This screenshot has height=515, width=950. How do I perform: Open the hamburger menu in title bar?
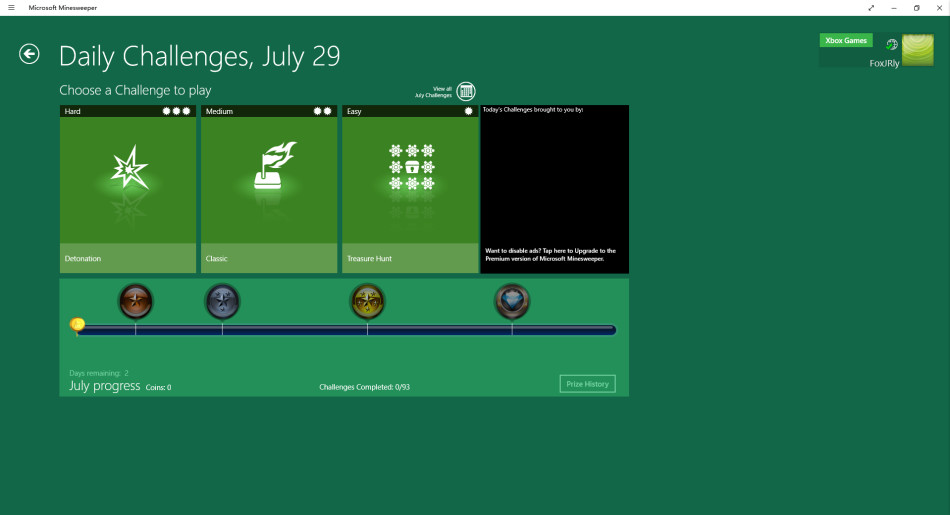coord(11,8)
